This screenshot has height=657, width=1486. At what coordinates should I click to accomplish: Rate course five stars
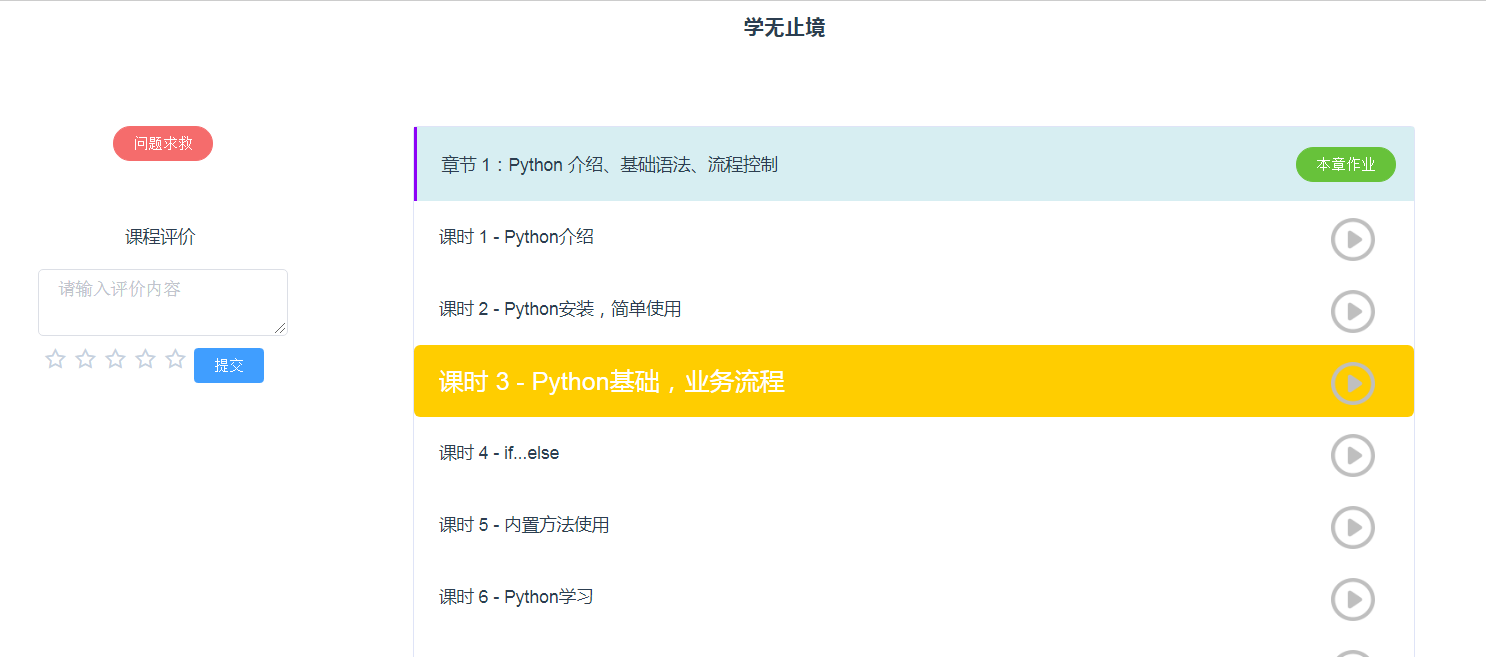click(x=175, y=359)
